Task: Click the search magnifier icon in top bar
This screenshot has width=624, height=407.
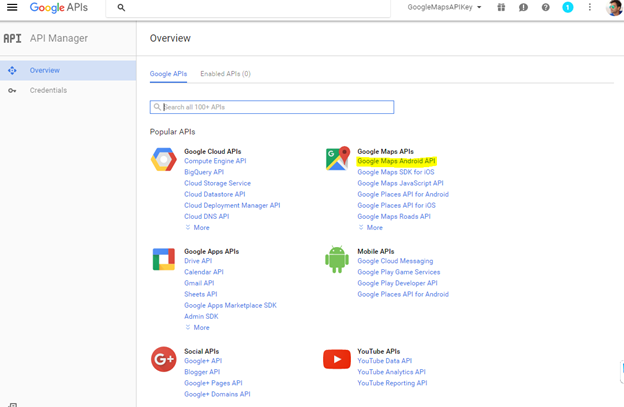Action: tap(121, 8)
